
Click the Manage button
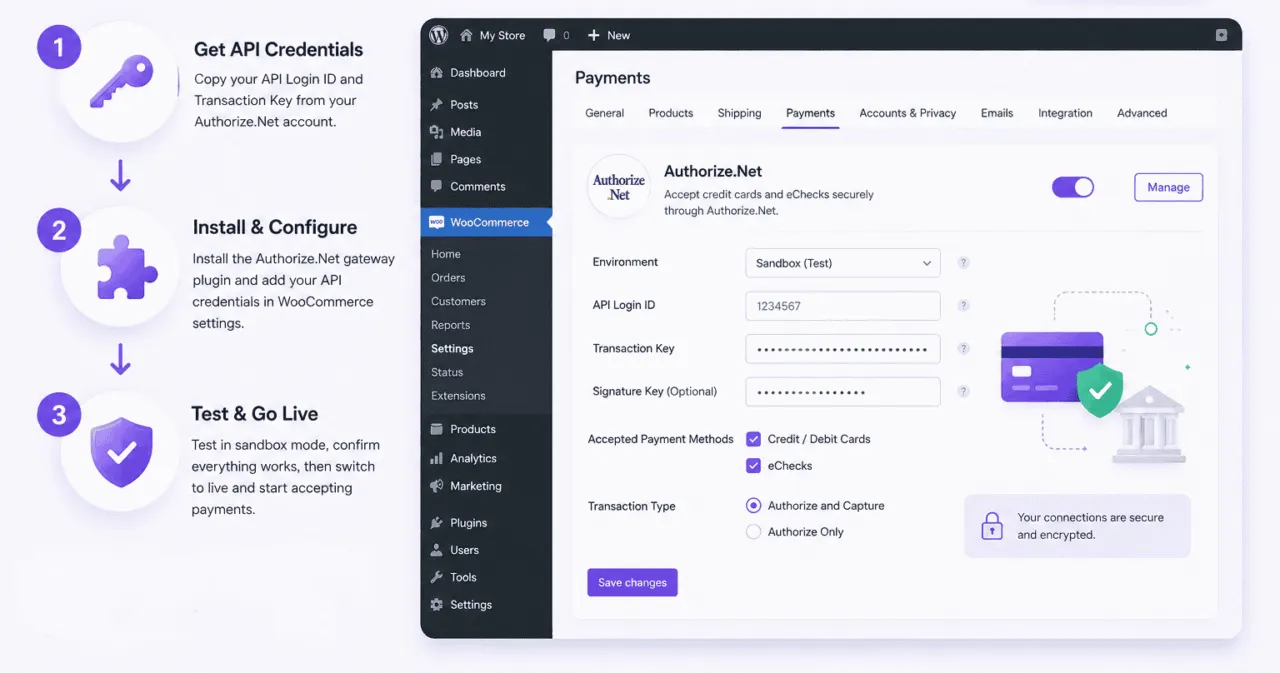1168,187
